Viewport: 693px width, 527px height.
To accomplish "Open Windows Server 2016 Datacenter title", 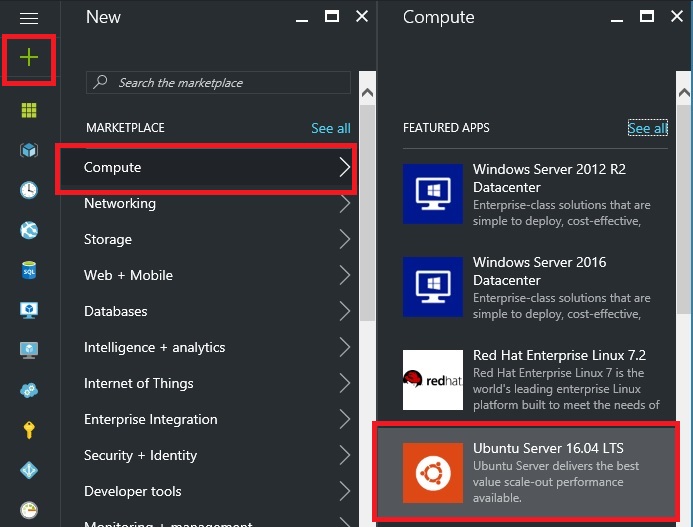I will click(x=540, y=271).
